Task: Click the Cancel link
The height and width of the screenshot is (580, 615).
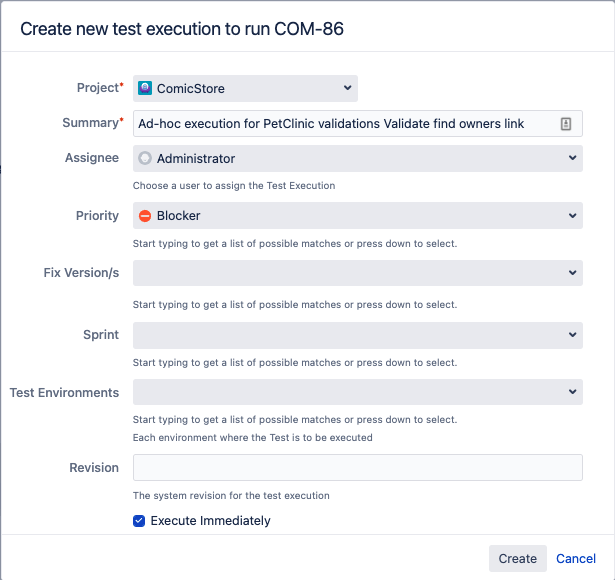Action: pyautogui.click(x=576, y=558)
